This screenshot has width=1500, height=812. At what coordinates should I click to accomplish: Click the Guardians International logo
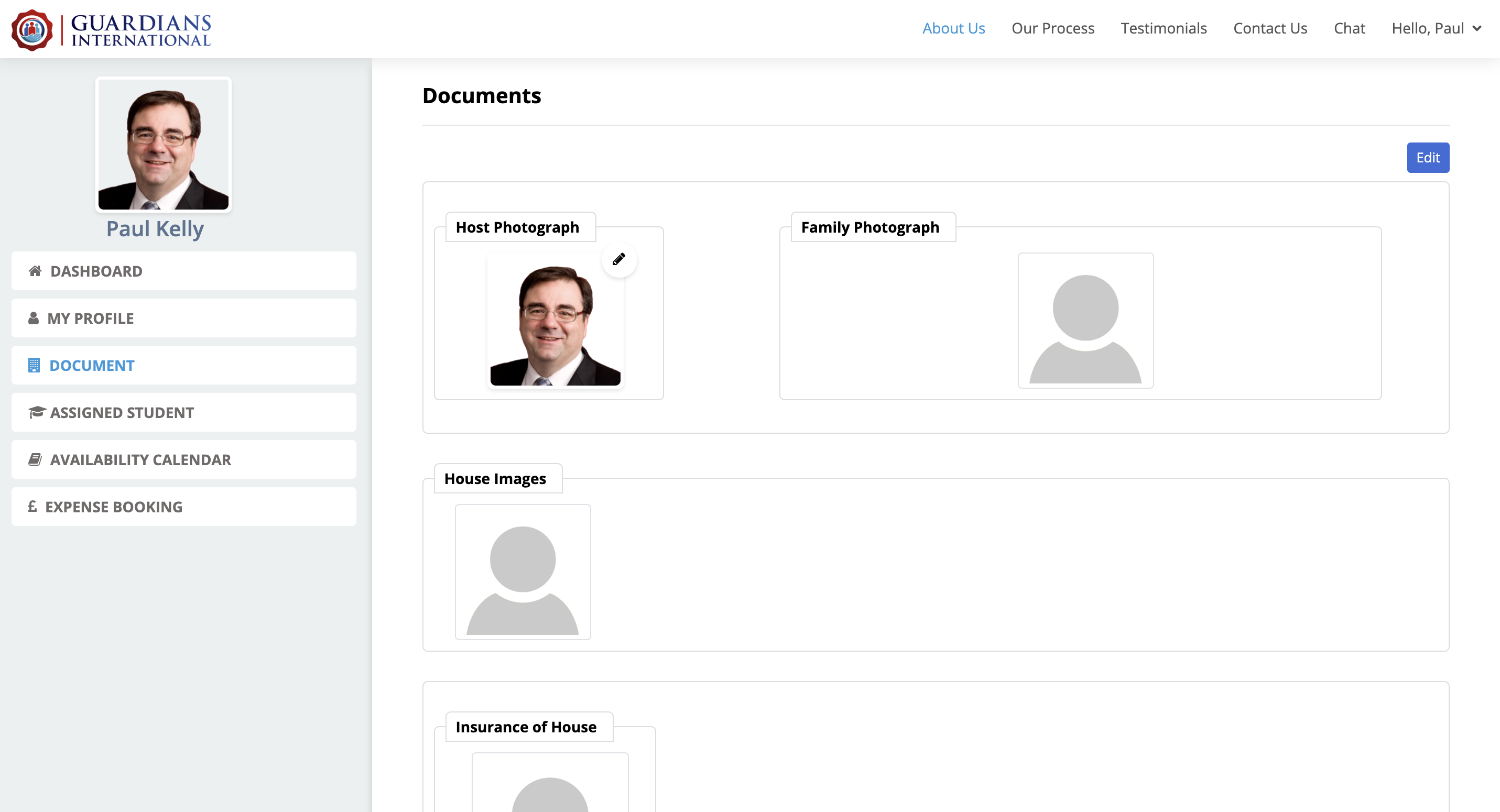pos(111,29)
